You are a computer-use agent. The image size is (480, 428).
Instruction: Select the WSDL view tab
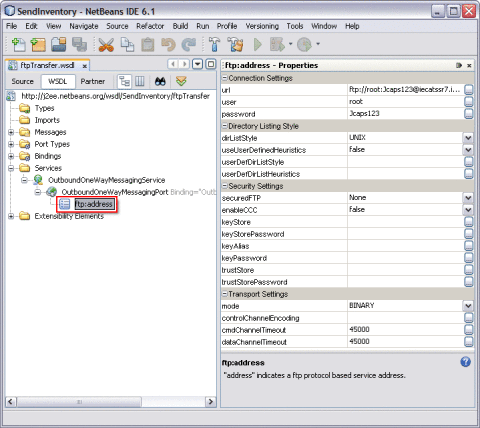tap(57, 81)
